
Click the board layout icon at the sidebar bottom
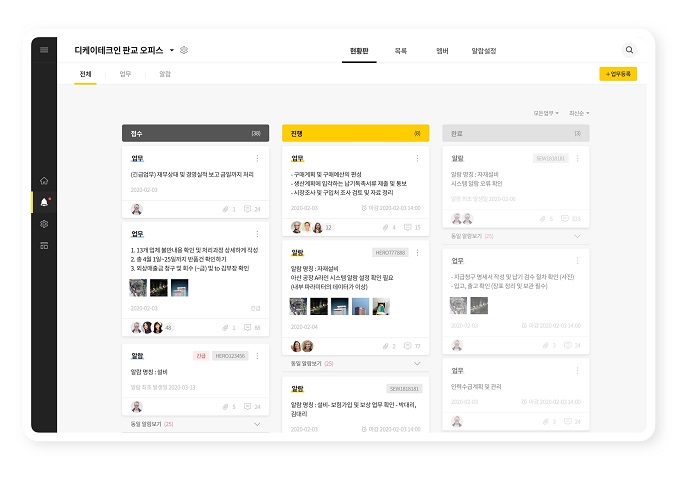(44, 245)
